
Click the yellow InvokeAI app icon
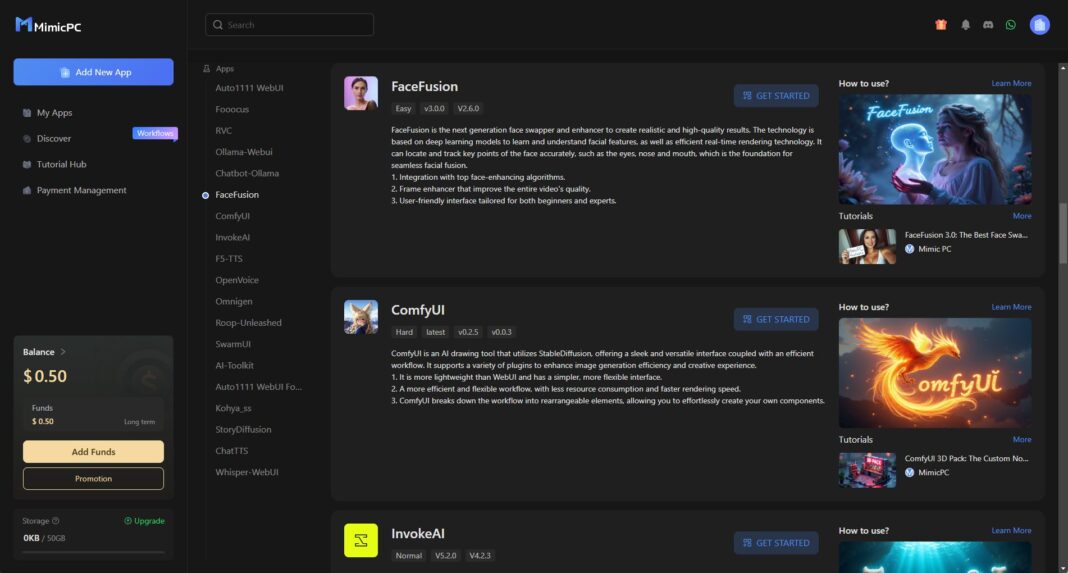361,540
